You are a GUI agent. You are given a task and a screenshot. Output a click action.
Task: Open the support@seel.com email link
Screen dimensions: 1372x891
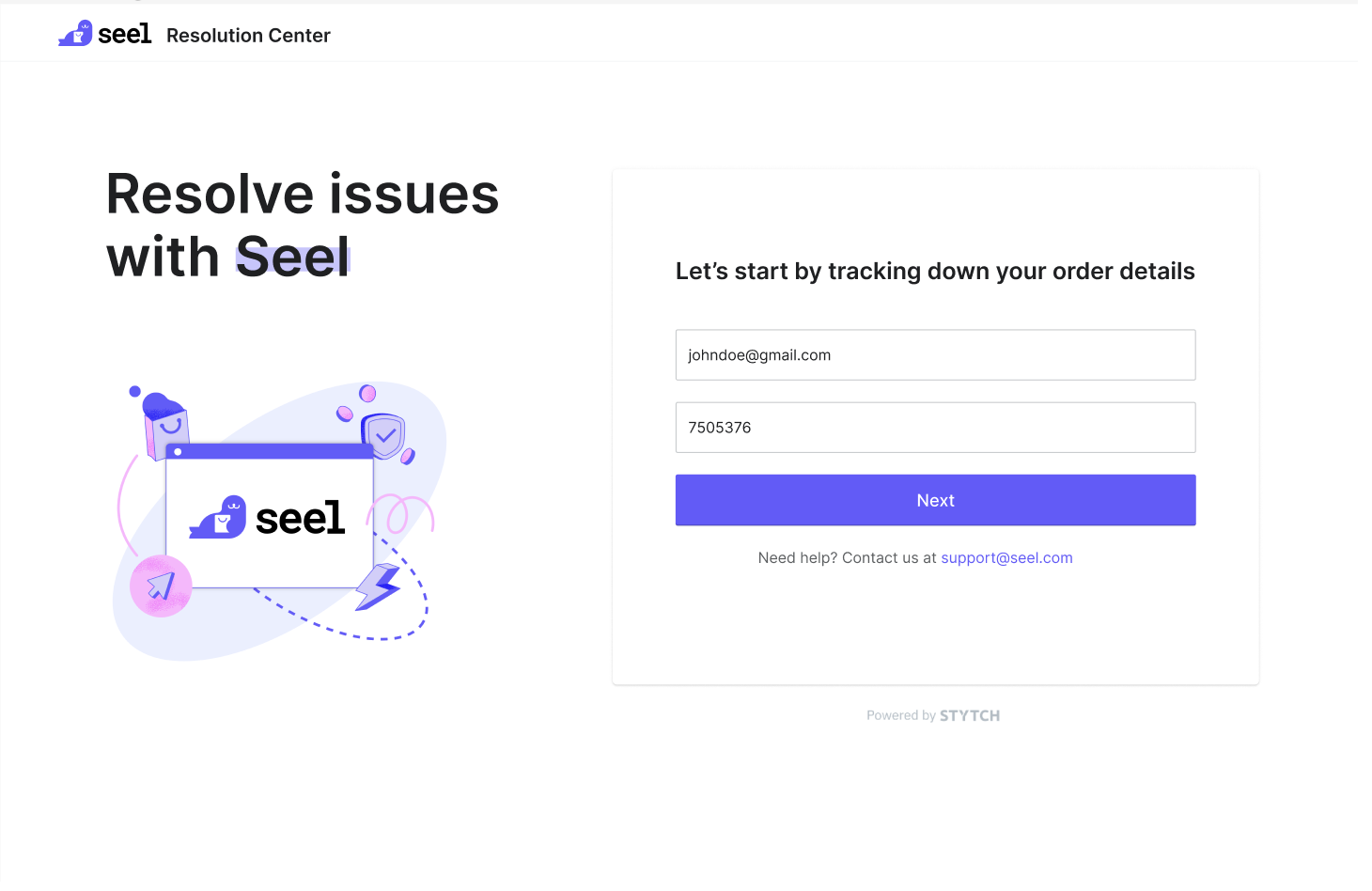tap(1006, 558)
